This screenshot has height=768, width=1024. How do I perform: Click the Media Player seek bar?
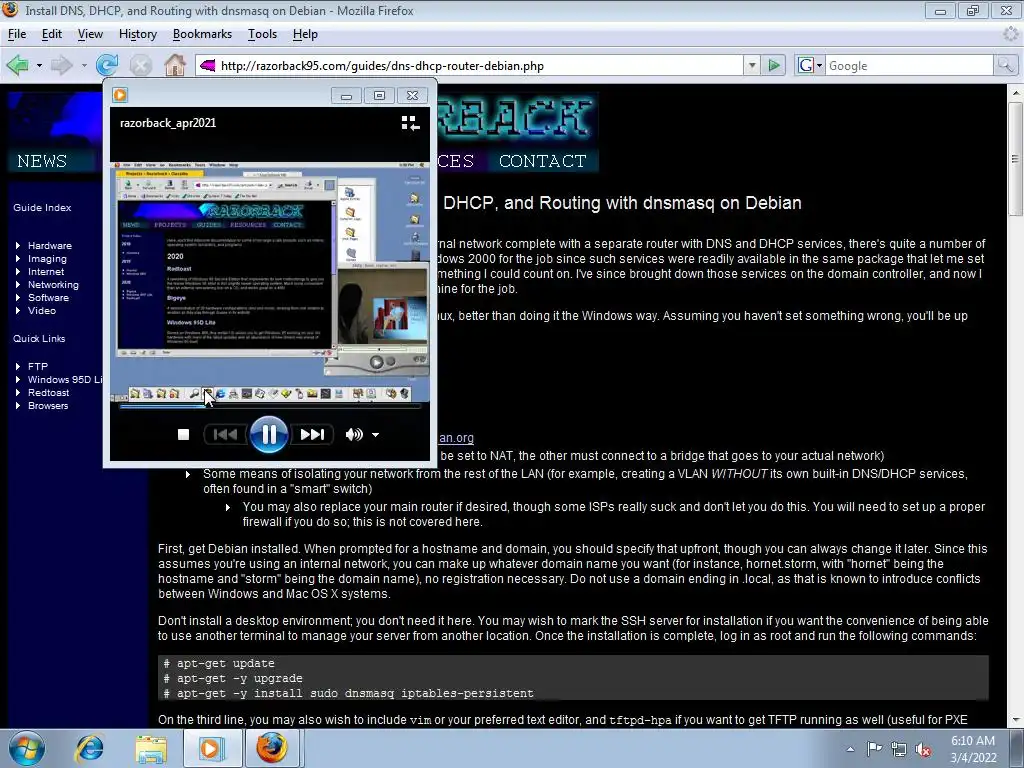click(x=270, y=406)
